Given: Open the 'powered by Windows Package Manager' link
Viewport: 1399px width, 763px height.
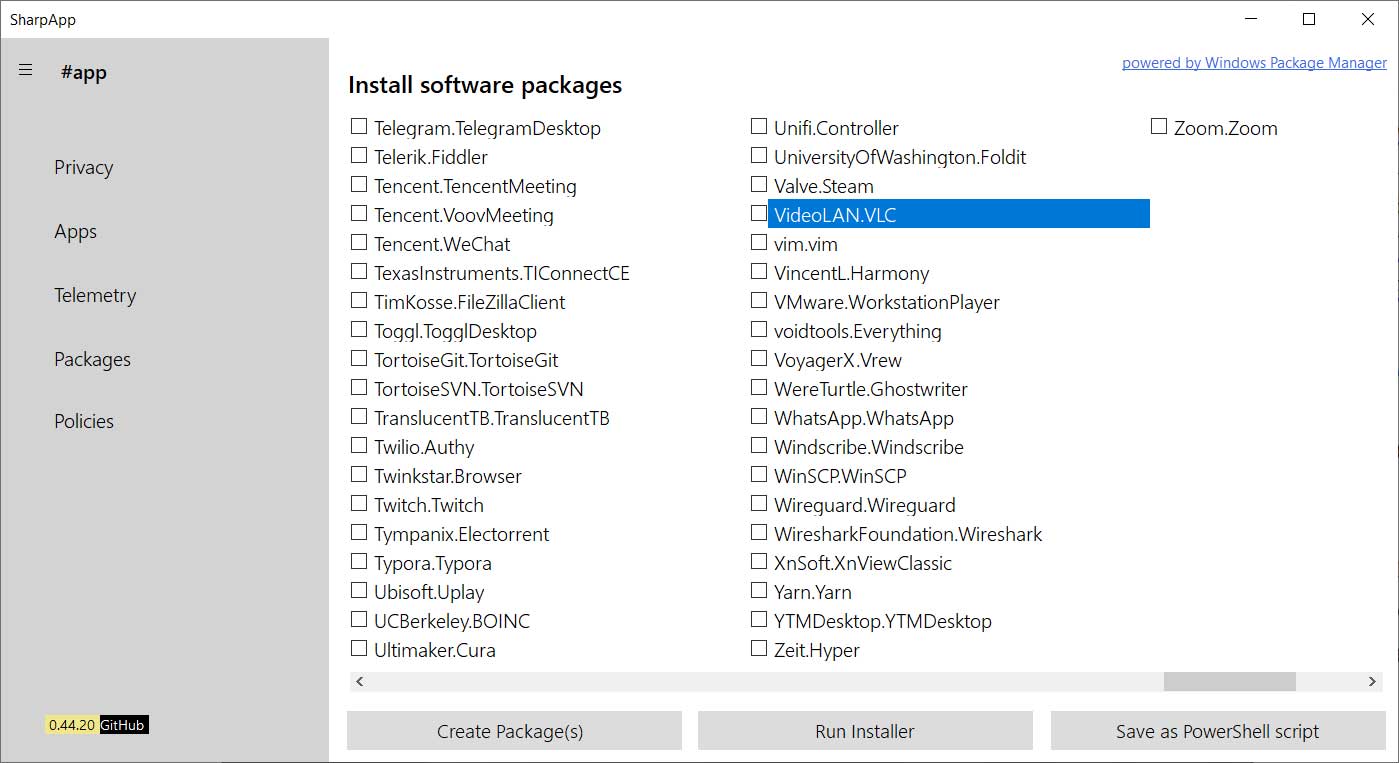Looking at the screenshot, I should [1254, 63].
